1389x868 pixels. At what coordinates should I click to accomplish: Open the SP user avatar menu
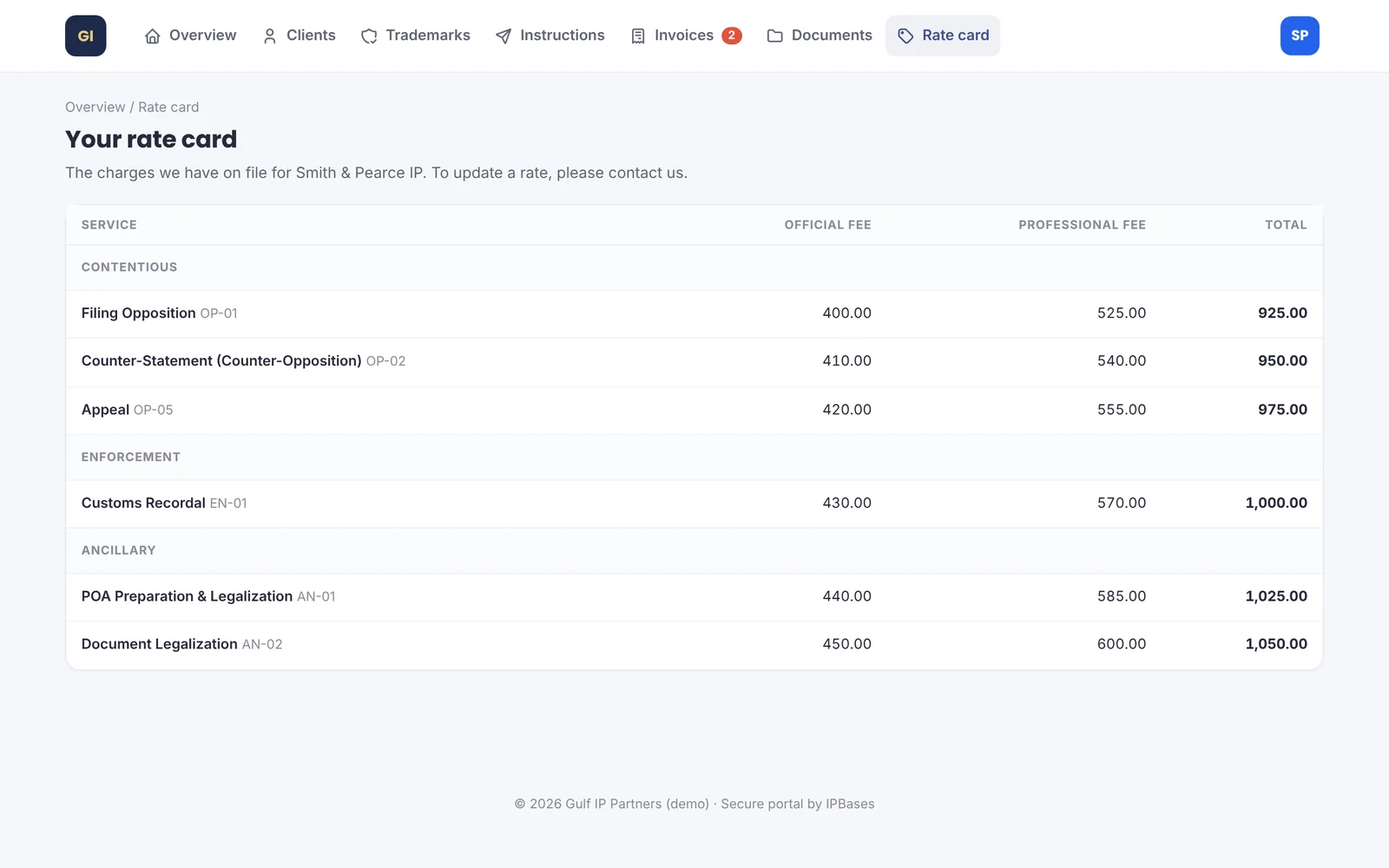(x=1300, y=36)
